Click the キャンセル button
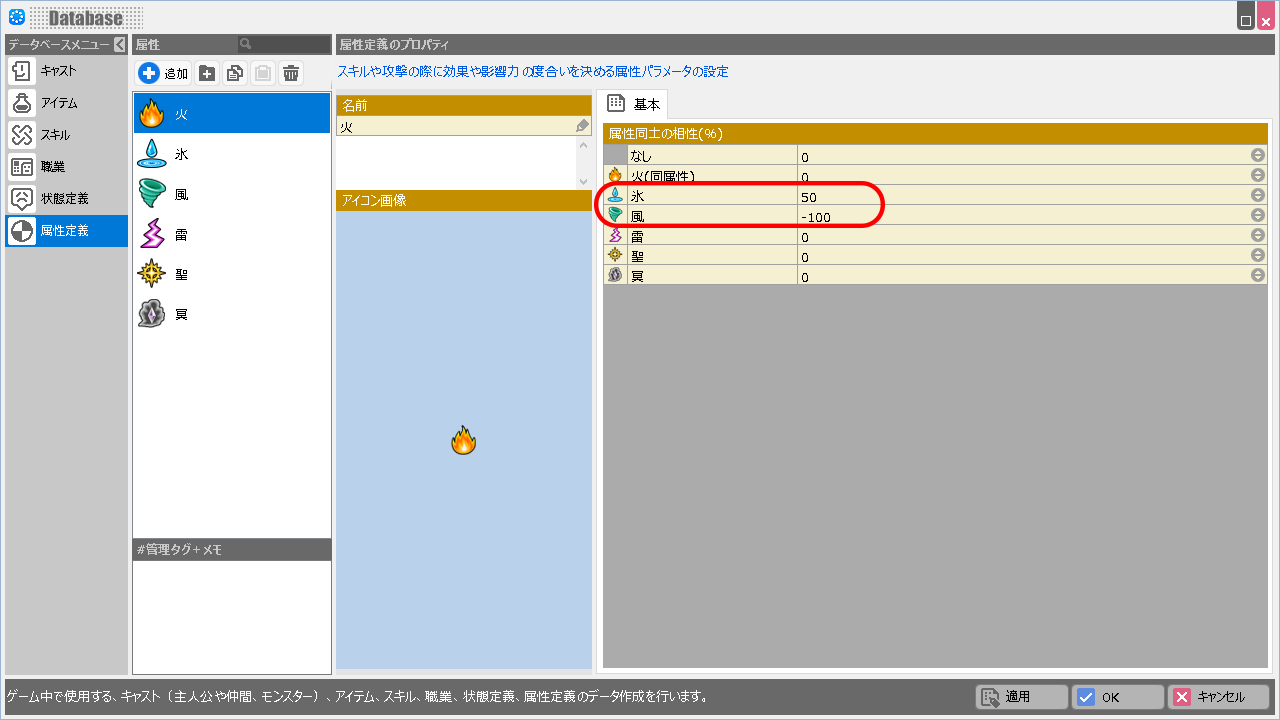The image size is (1280, 720). coord(1219,697)
